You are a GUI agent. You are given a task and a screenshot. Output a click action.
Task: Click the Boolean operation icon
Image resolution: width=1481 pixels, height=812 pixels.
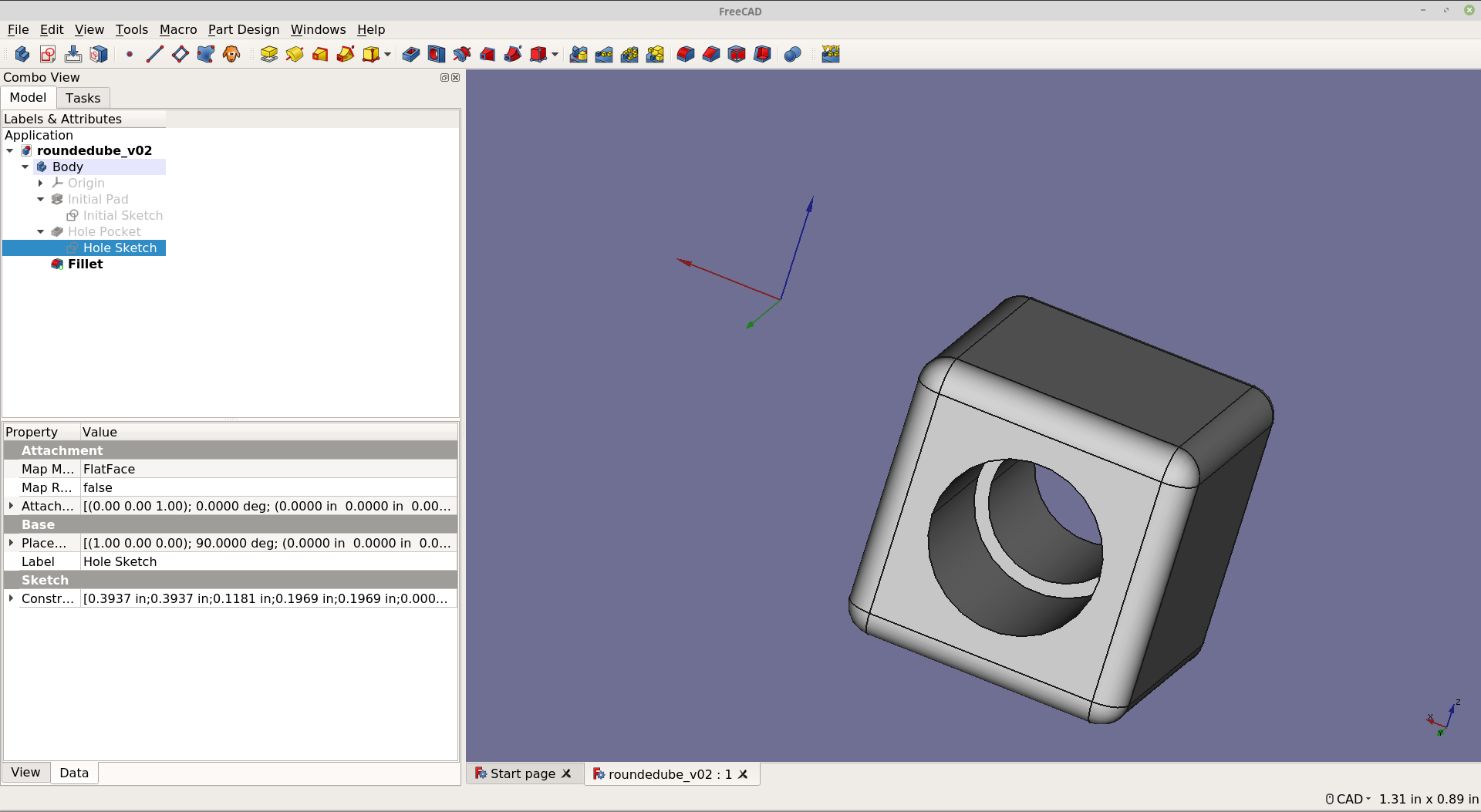(x=793, y=54)
